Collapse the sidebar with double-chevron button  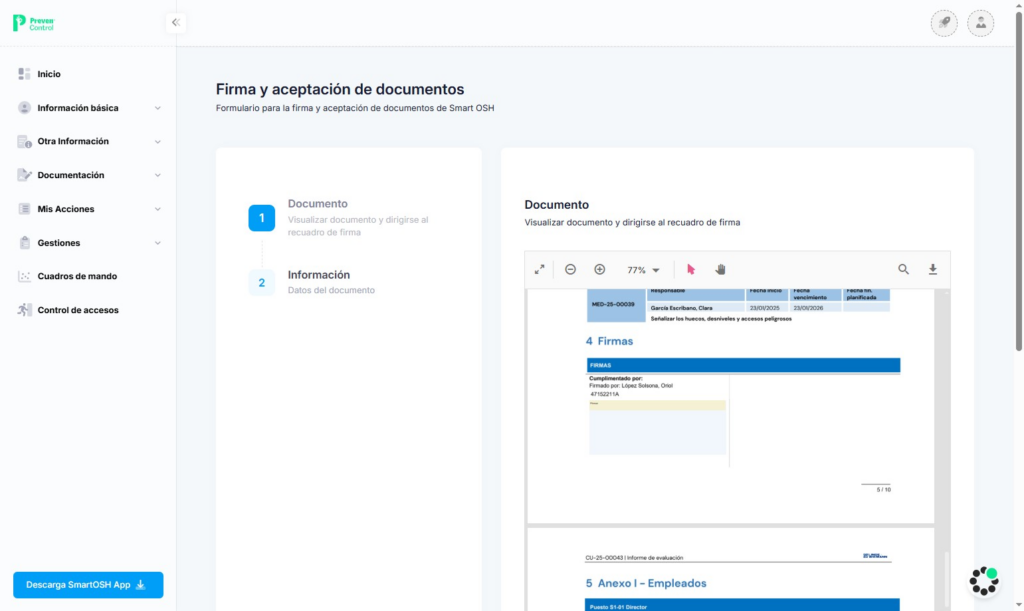[176, 23]
